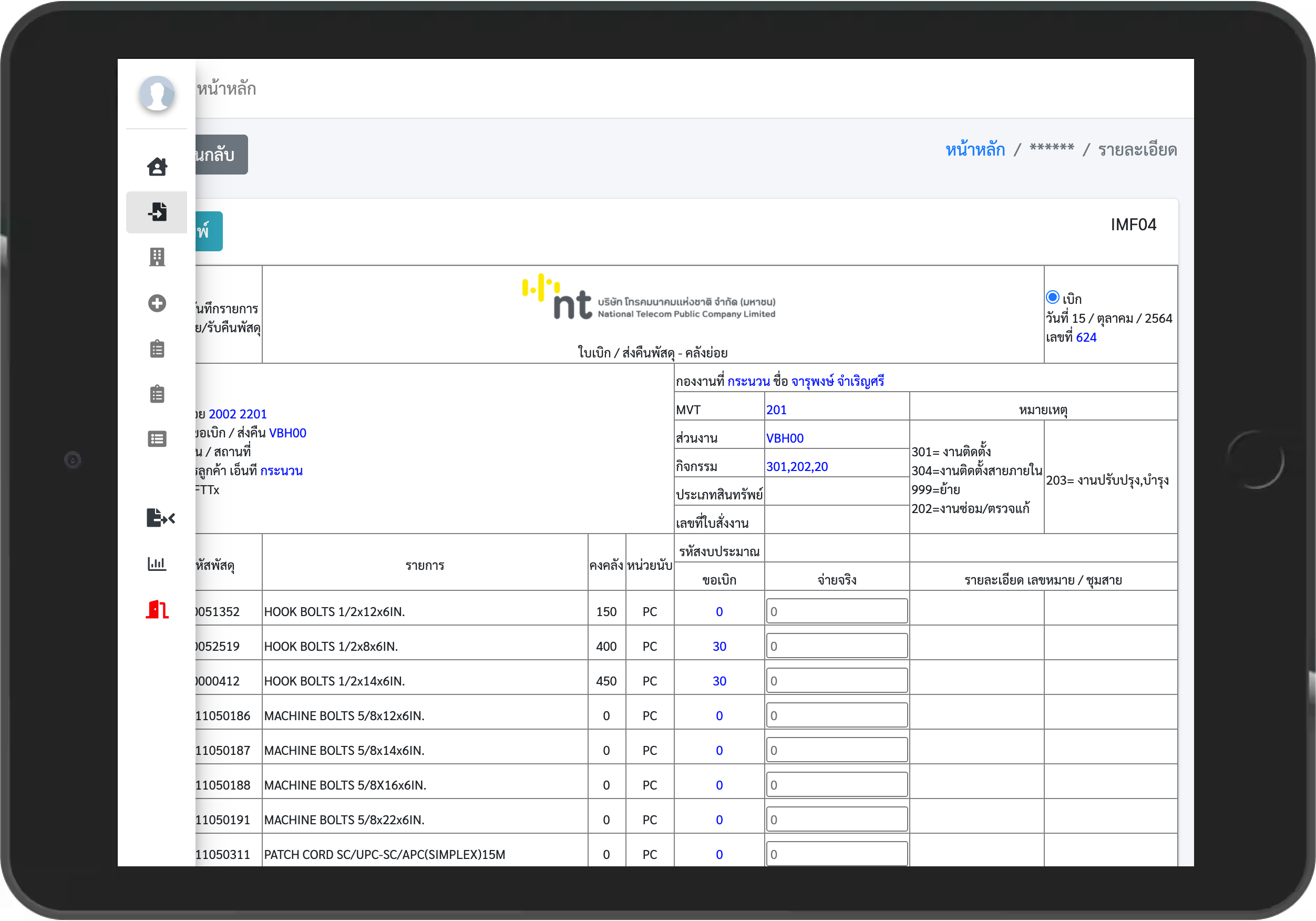This screenshot has height=921, width=1316.
Task: Click the NT company logo
Action: 649,297
